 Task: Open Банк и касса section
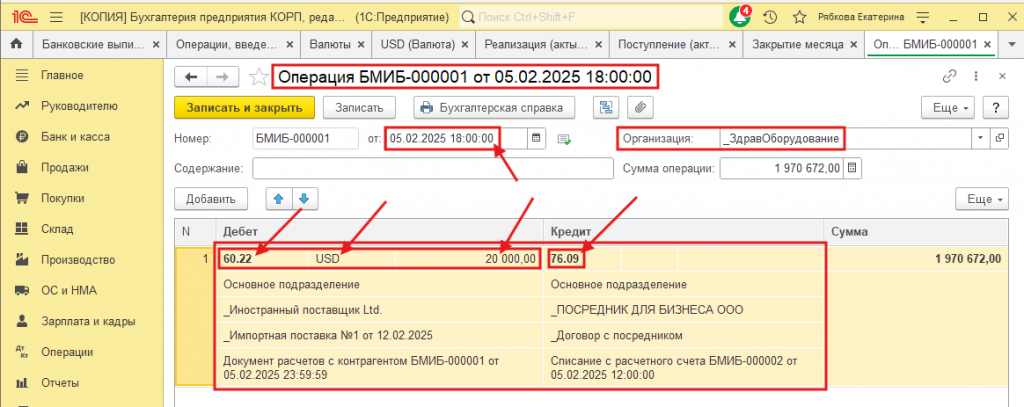coord(75,137)
